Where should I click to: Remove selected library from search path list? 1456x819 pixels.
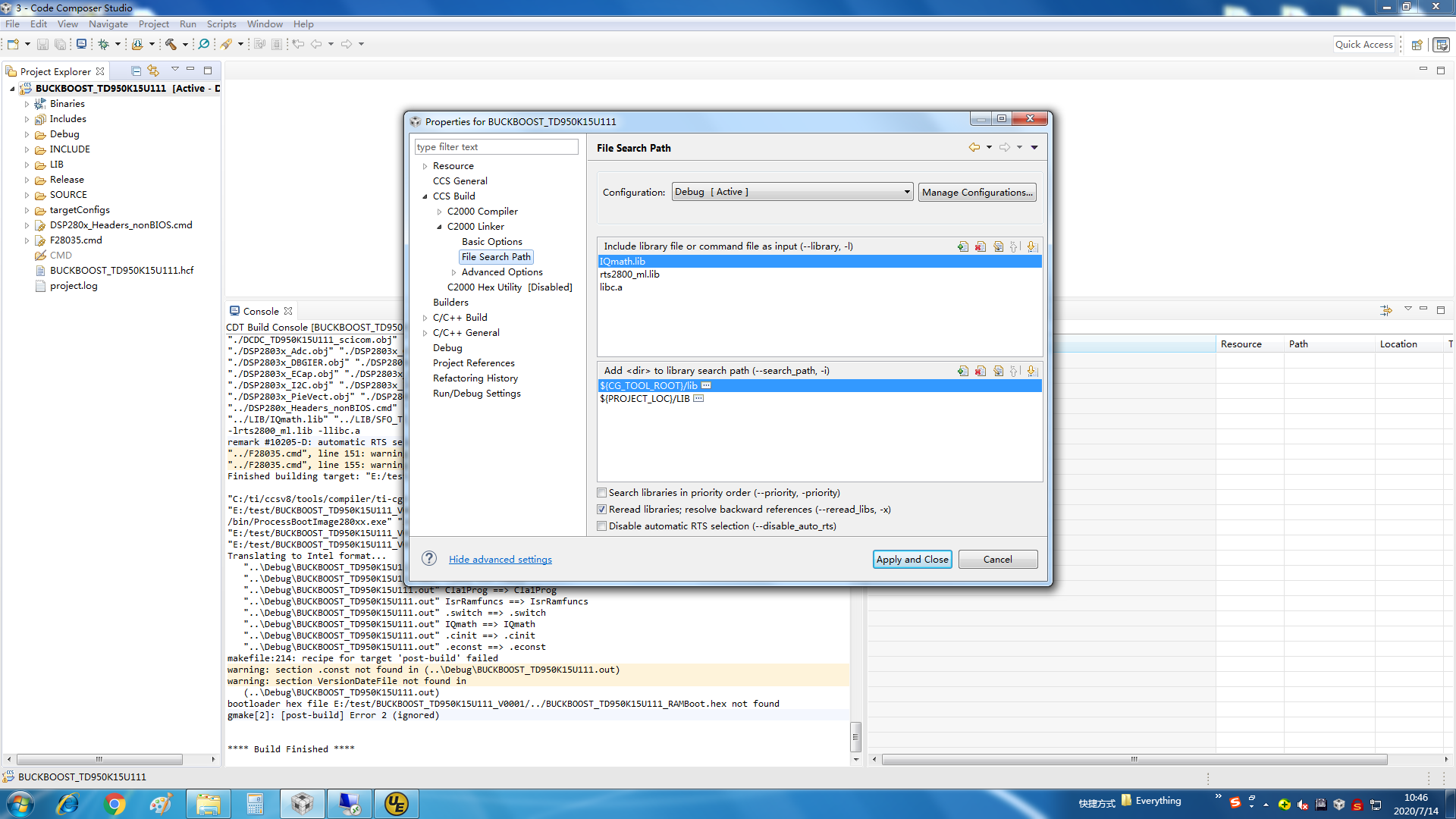(980, 371)
